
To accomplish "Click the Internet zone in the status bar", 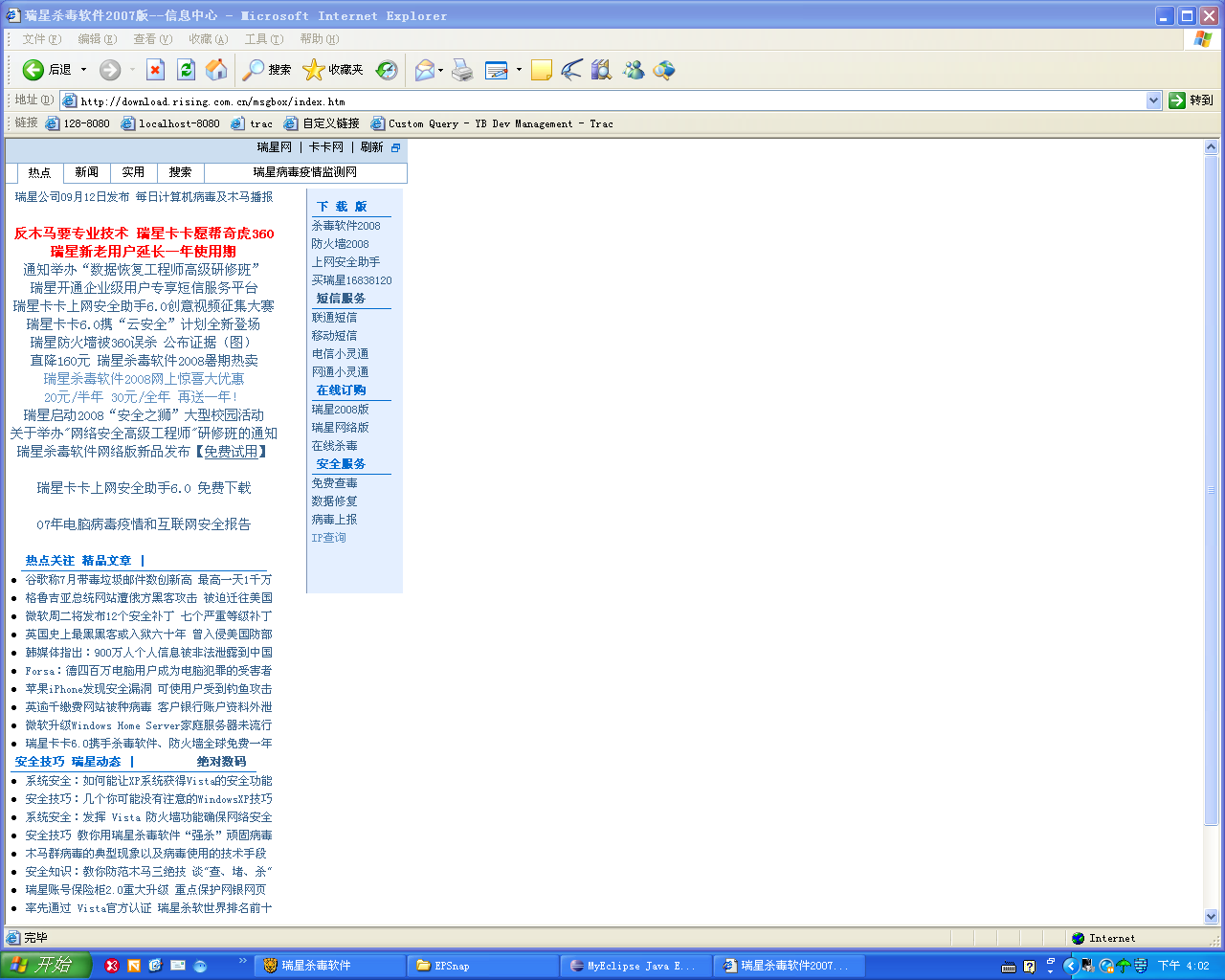I will 1103,938.
